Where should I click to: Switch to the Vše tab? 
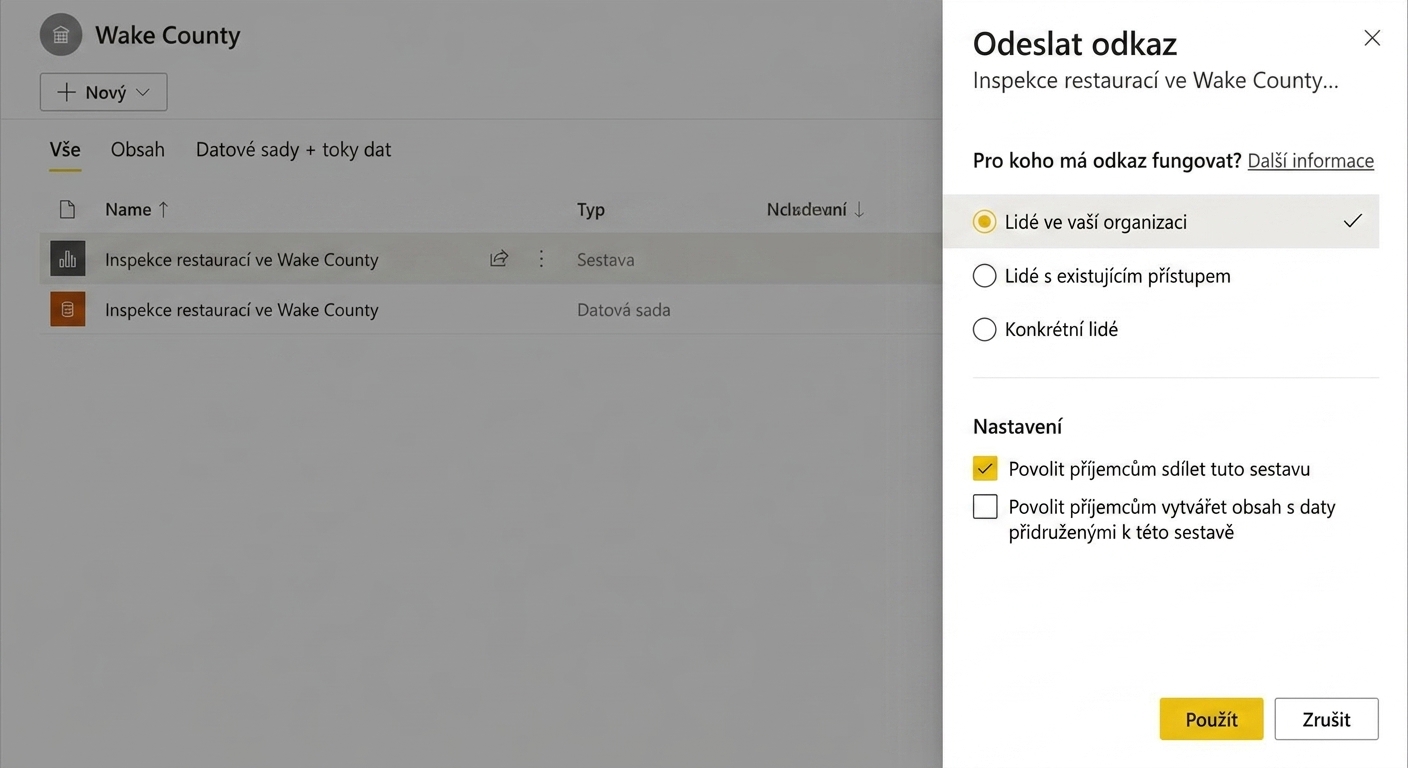tap(65, 150)
